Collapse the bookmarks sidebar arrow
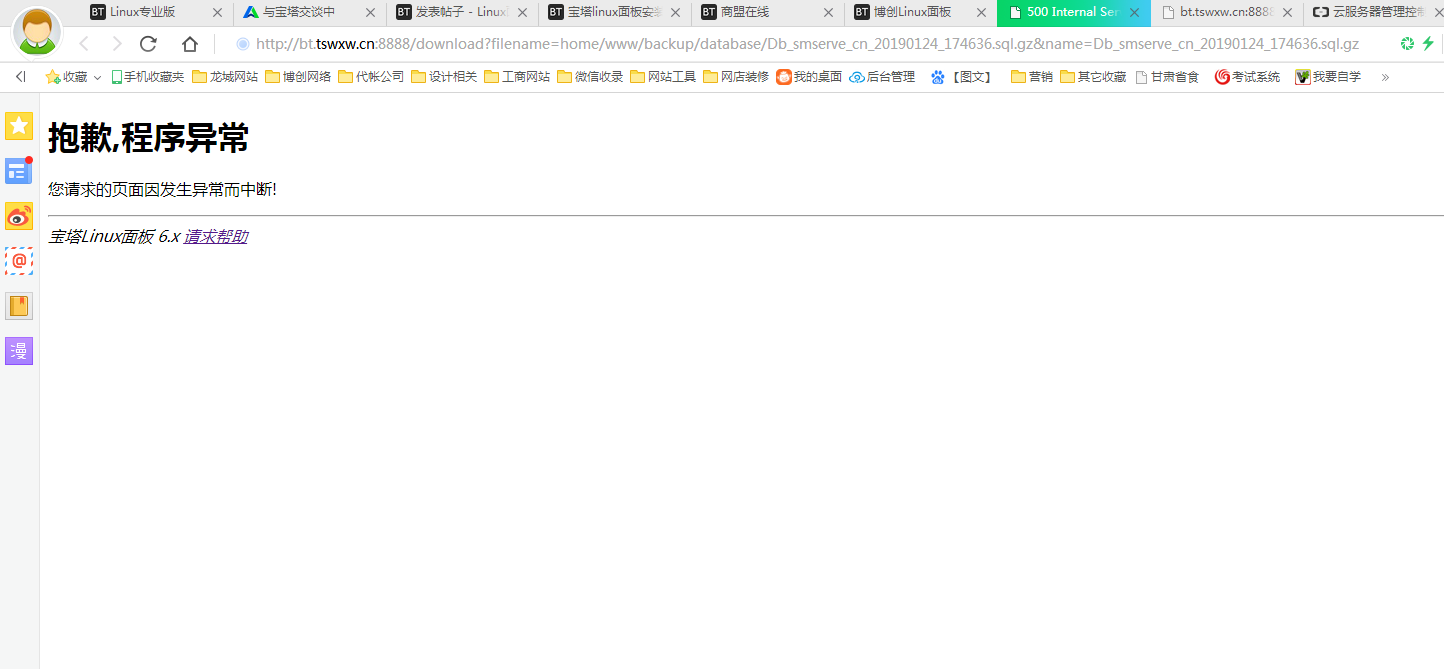This screenshot has height=669, width=1444. point(20,77)
